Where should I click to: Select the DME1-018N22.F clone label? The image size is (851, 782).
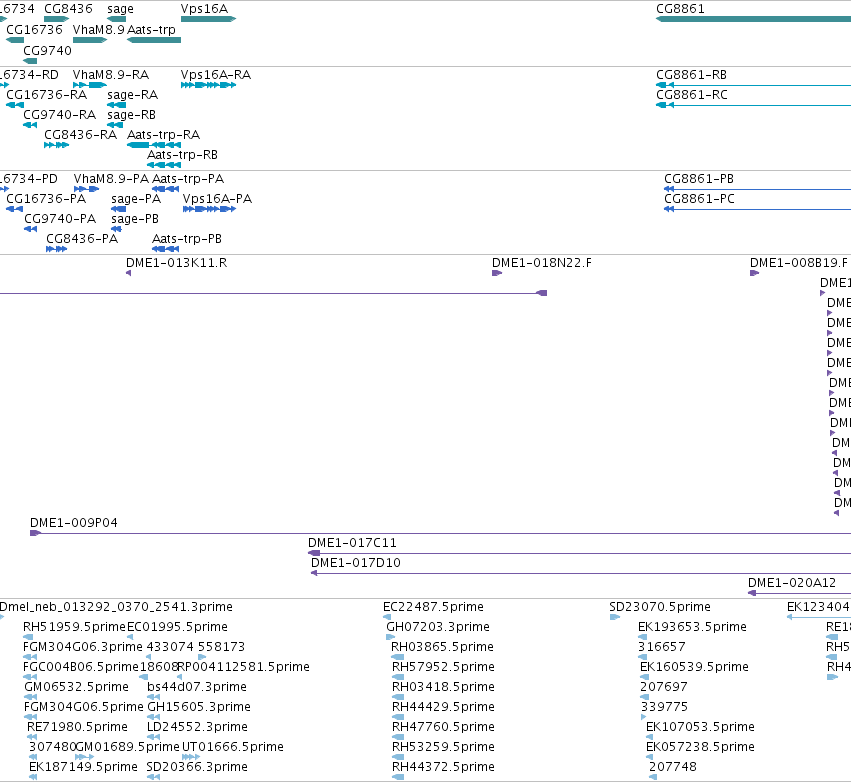542,263
